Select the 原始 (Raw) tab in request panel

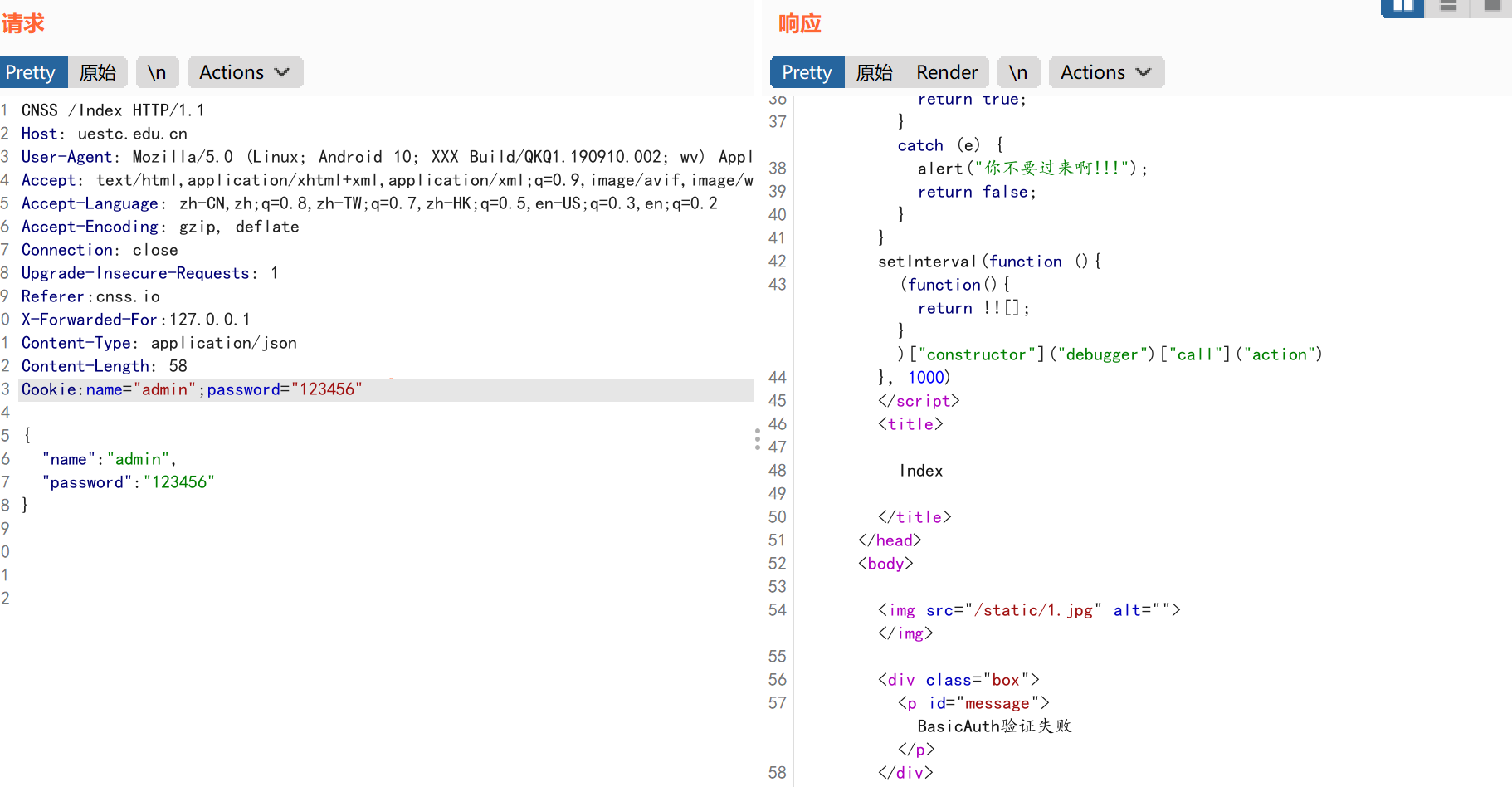tap(98, 72)
